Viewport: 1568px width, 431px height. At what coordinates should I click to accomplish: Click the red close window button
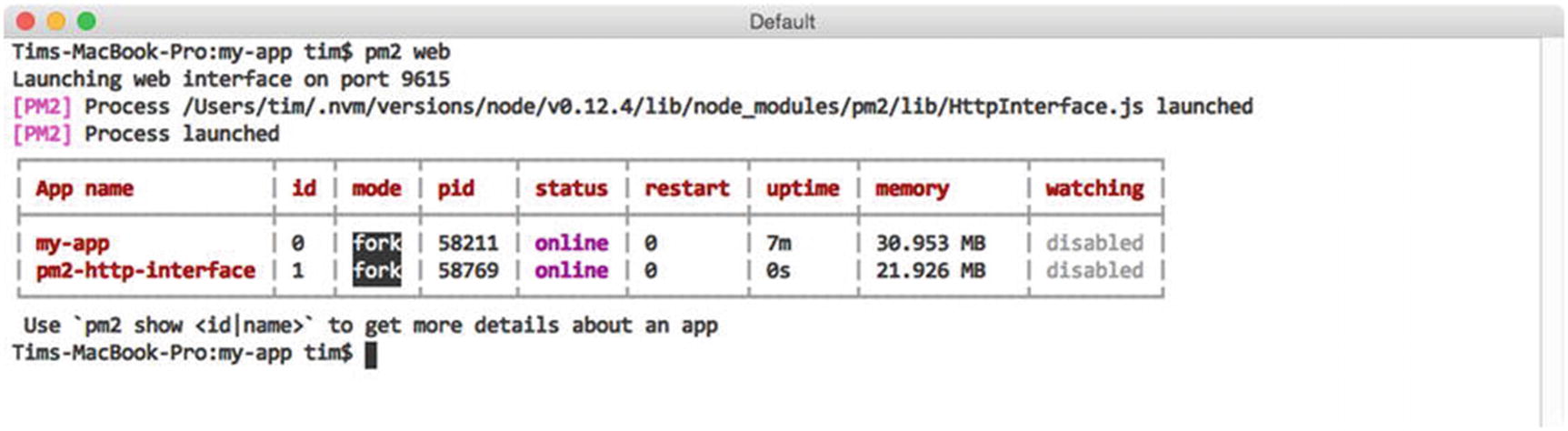(x=26, y=21)
